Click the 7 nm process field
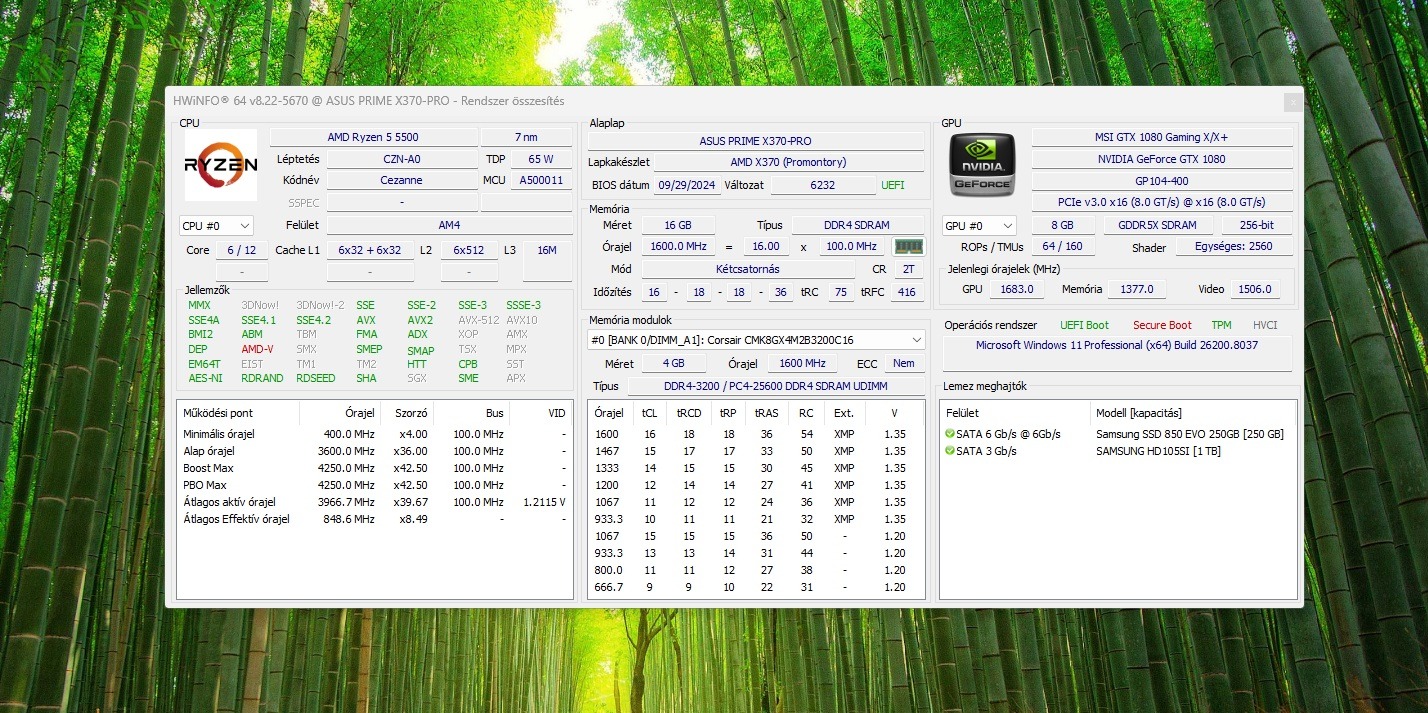1428x713 pixels. pos(526,137)
